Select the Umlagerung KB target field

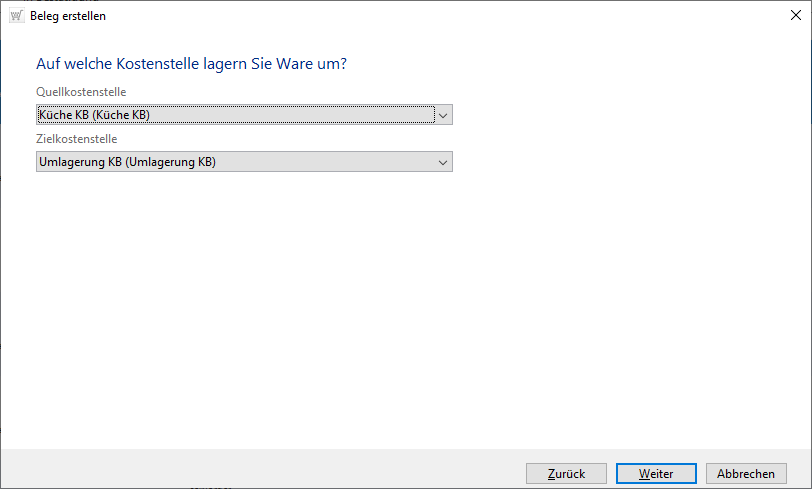pyautogui.click(x=235, y=162)
